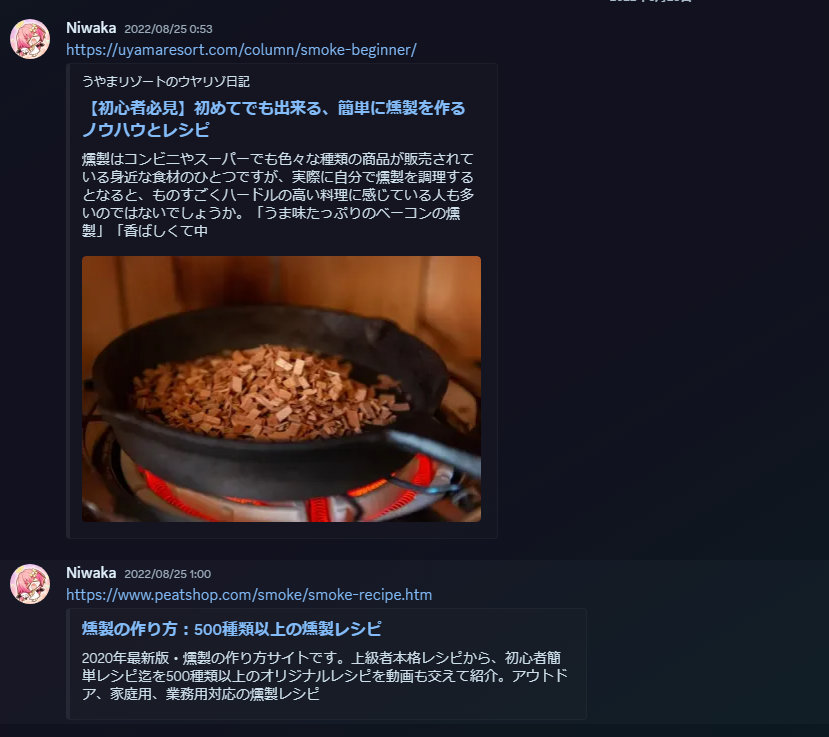Click the site name うやまリゾートのウヤリゾ日記
Viewport: 829px width, 737px height.
(x=165, y=81)
